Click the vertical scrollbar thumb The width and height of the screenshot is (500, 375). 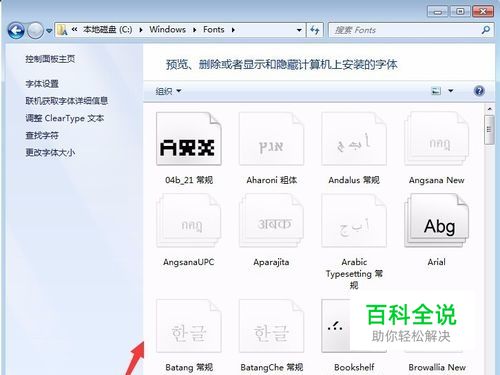(489, 129)
